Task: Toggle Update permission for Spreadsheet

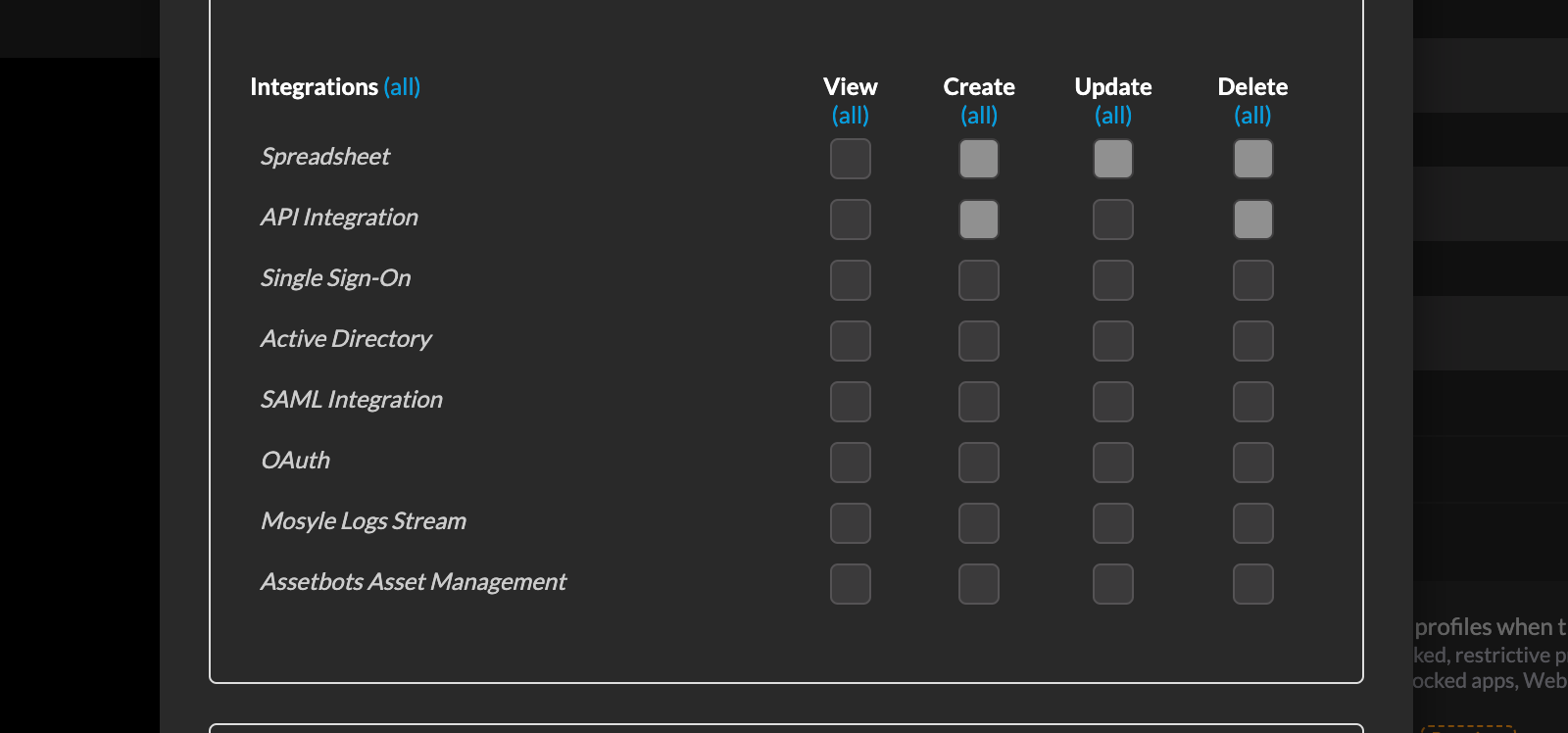Action: point(1113,159)
